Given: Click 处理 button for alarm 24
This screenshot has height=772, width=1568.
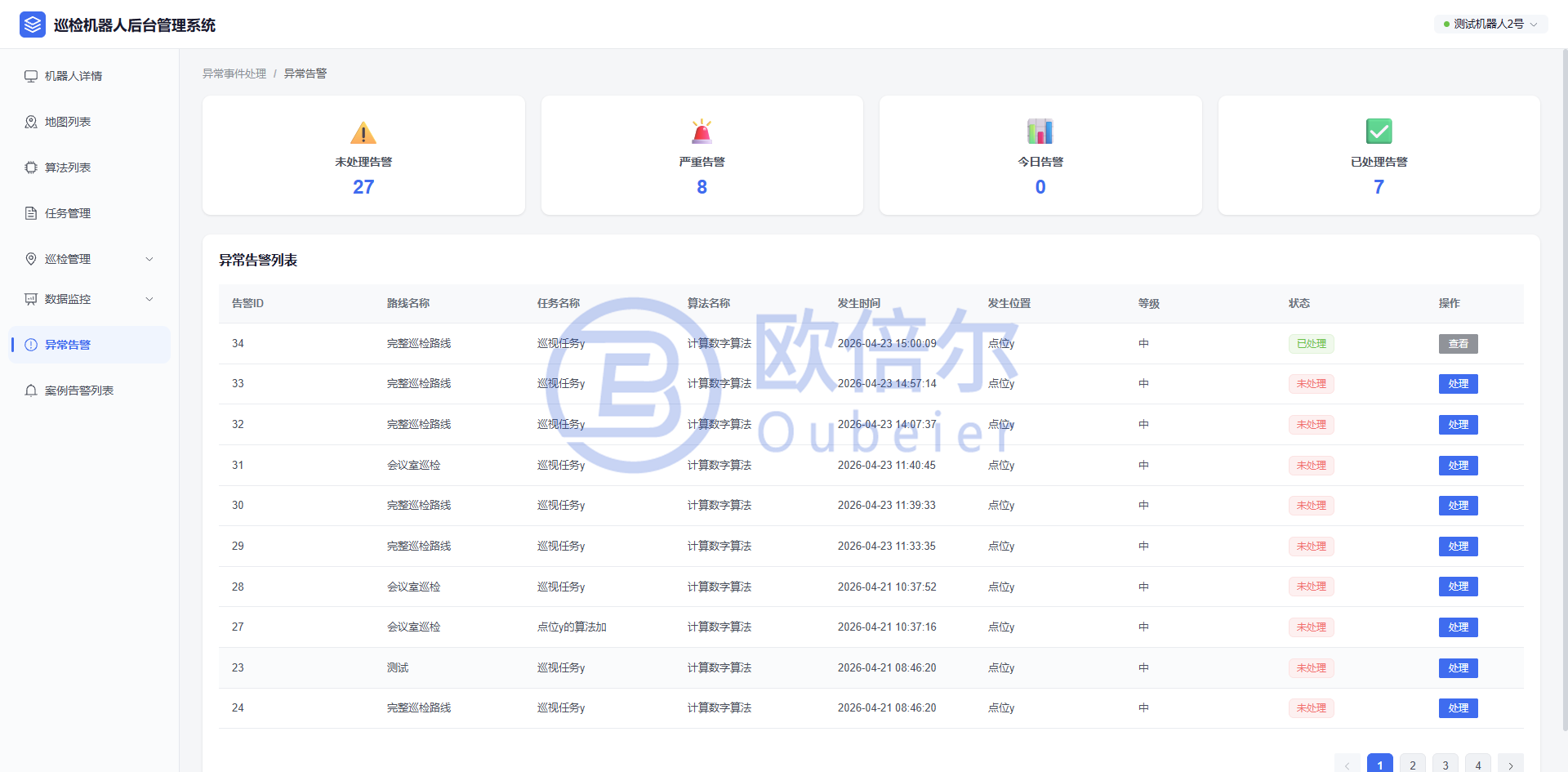Looking at the screenshot, I should [1458, 708].
